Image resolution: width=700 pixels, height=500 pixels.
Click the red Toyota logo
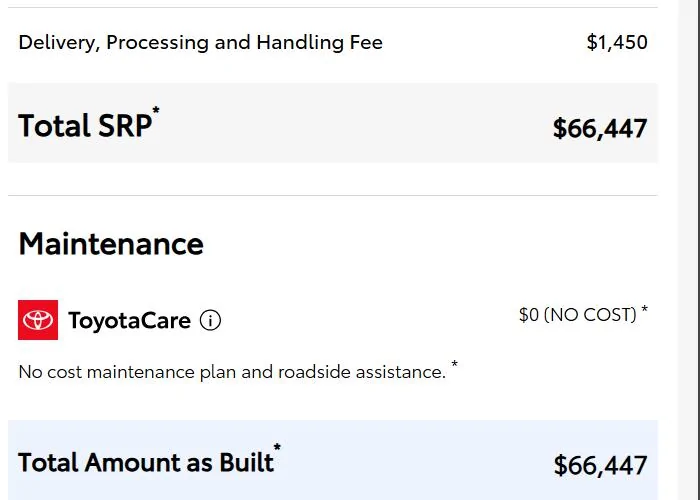(38, 320)
